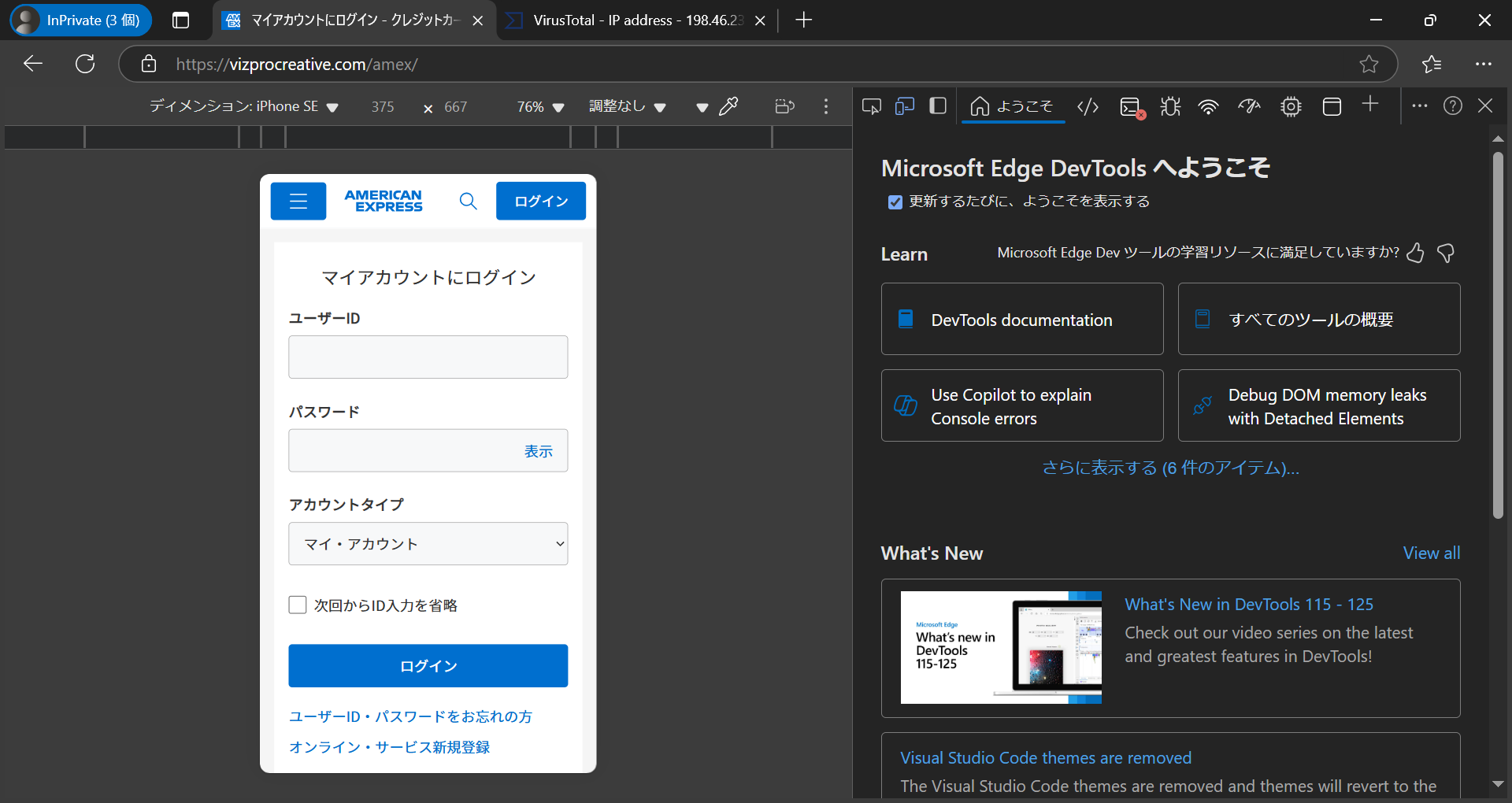1512x803 pixels.
Task: Select the マイアカウントにログイン browser tab
Action: pyautogui.click(x=354, y=20)
